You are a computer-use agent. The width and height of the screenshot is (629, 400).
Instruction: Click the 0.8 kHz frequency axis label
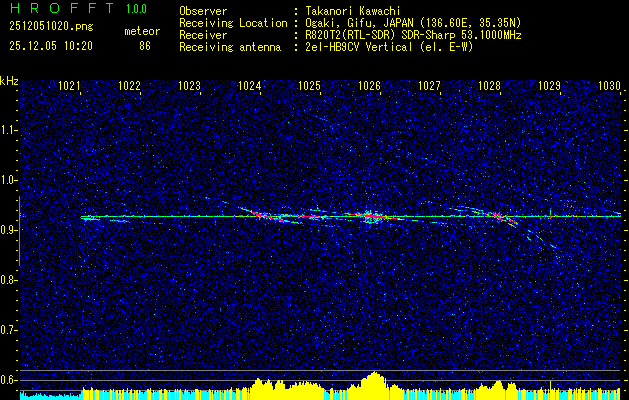6,280
